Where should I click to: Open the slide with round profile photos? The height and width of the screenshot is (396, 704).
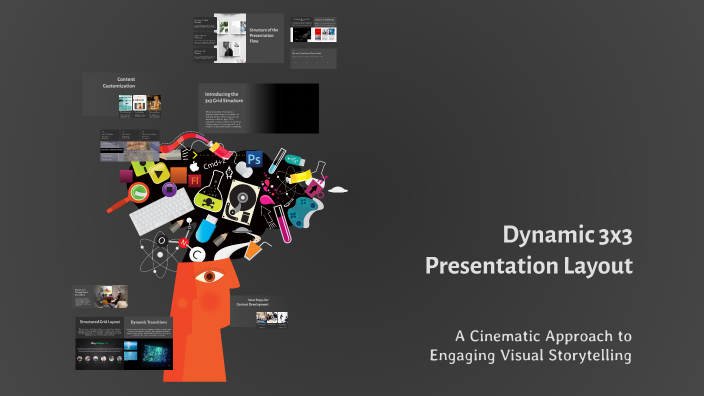[100, 355]
